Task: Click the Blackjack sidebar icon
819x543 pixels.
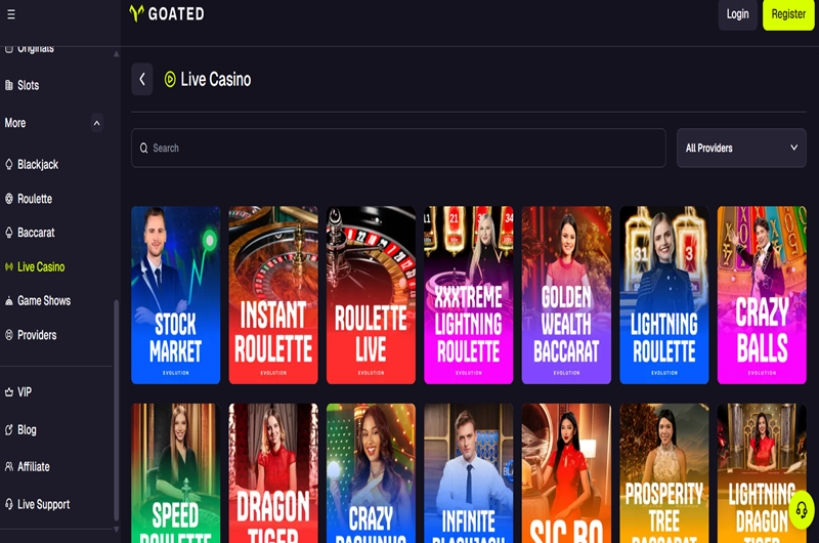Action: (9, 164)
